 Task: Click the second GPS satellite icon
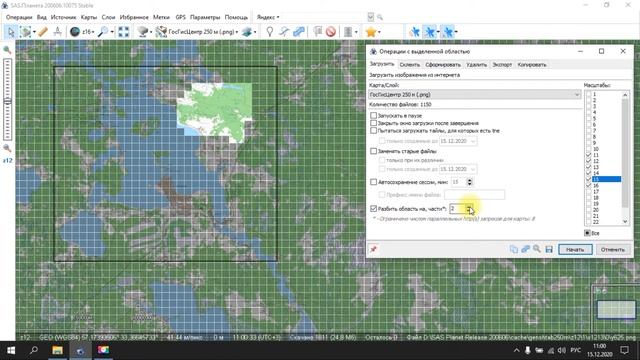click(430, 32)
